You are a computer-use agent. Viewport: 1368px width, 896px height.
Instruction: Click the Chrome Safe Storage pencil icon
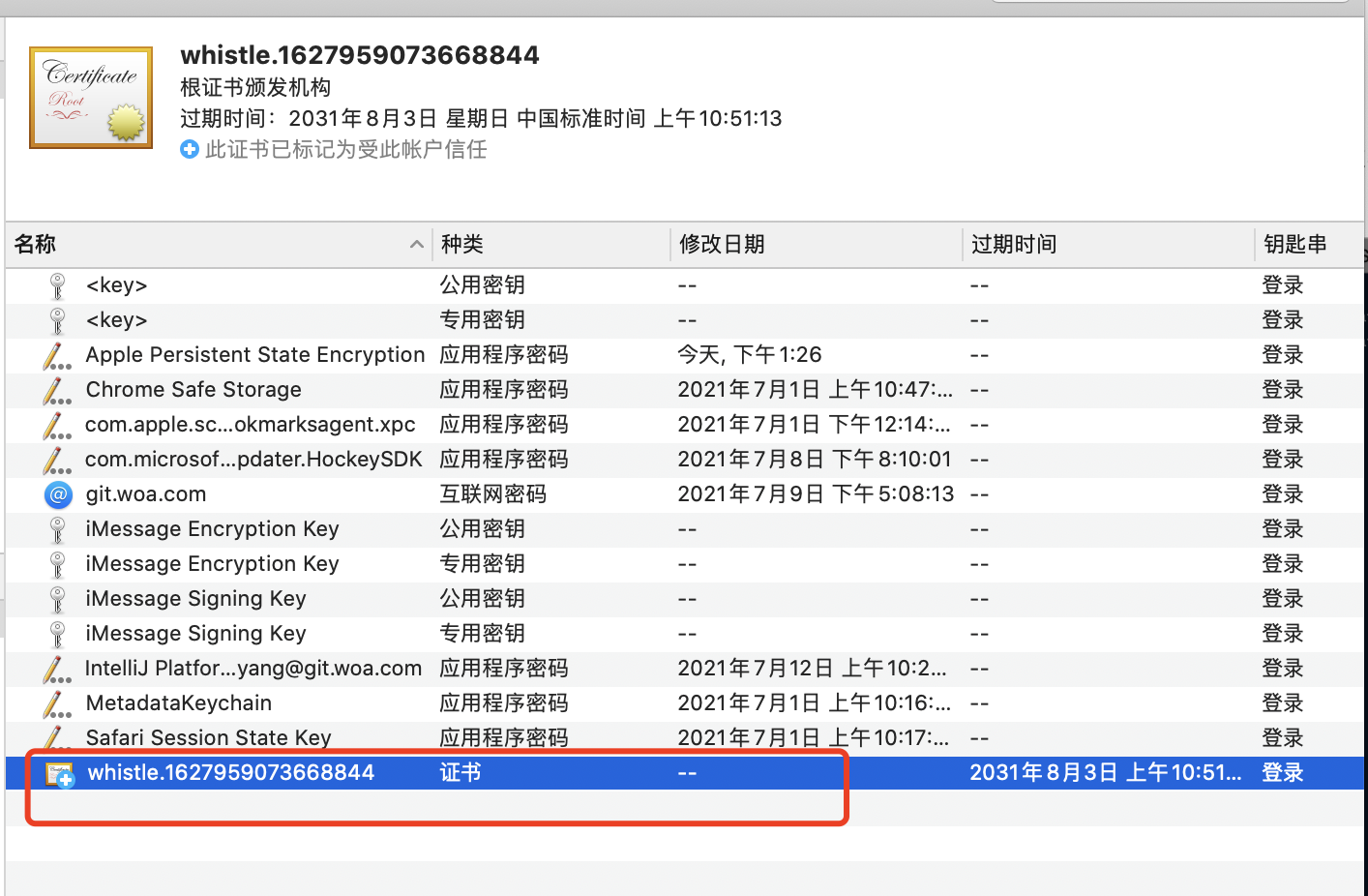coord(57,390)
